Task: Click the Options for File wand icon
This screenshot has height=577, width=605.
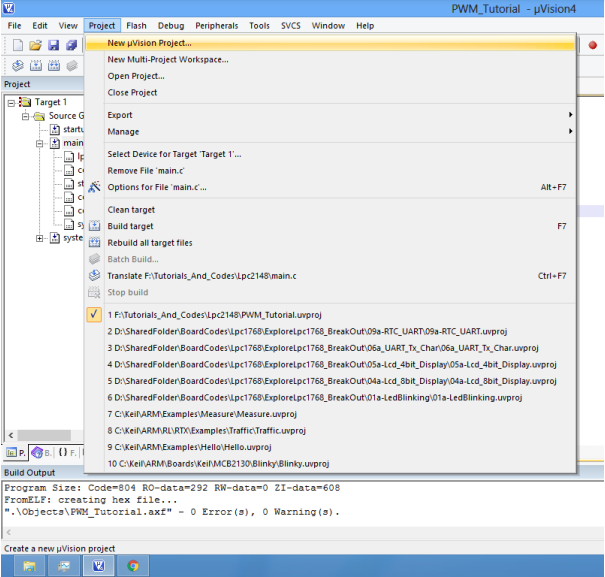Action: click(95, 187)
